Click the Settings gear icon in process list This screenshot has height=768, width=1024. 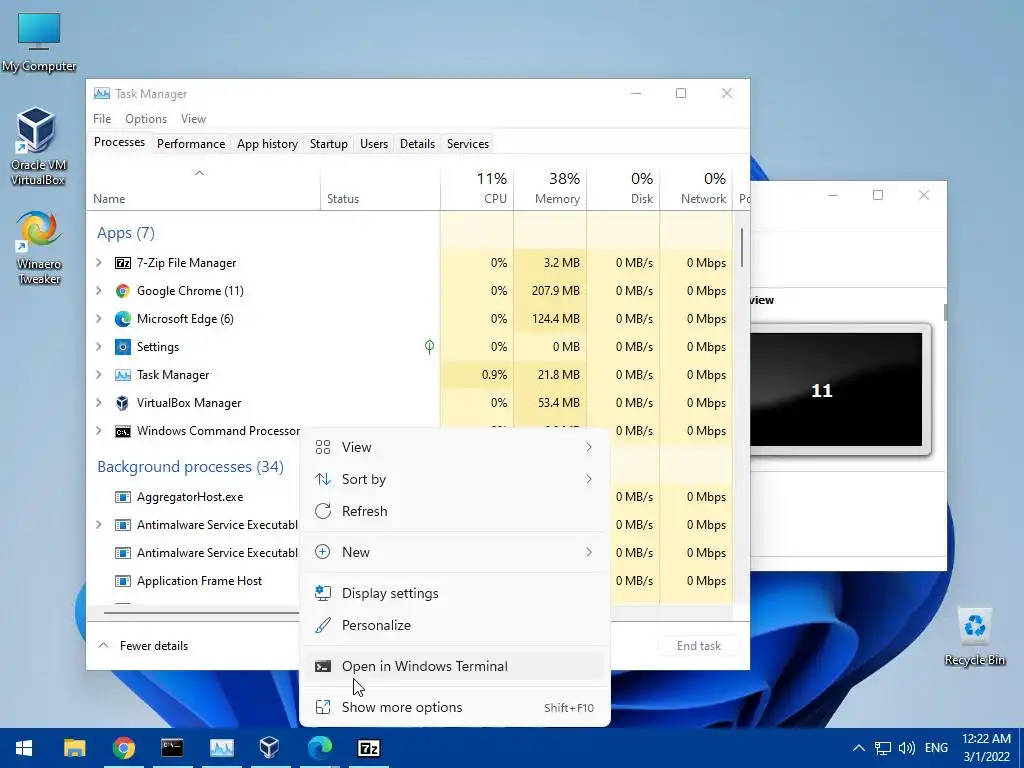tap(123, 347)
